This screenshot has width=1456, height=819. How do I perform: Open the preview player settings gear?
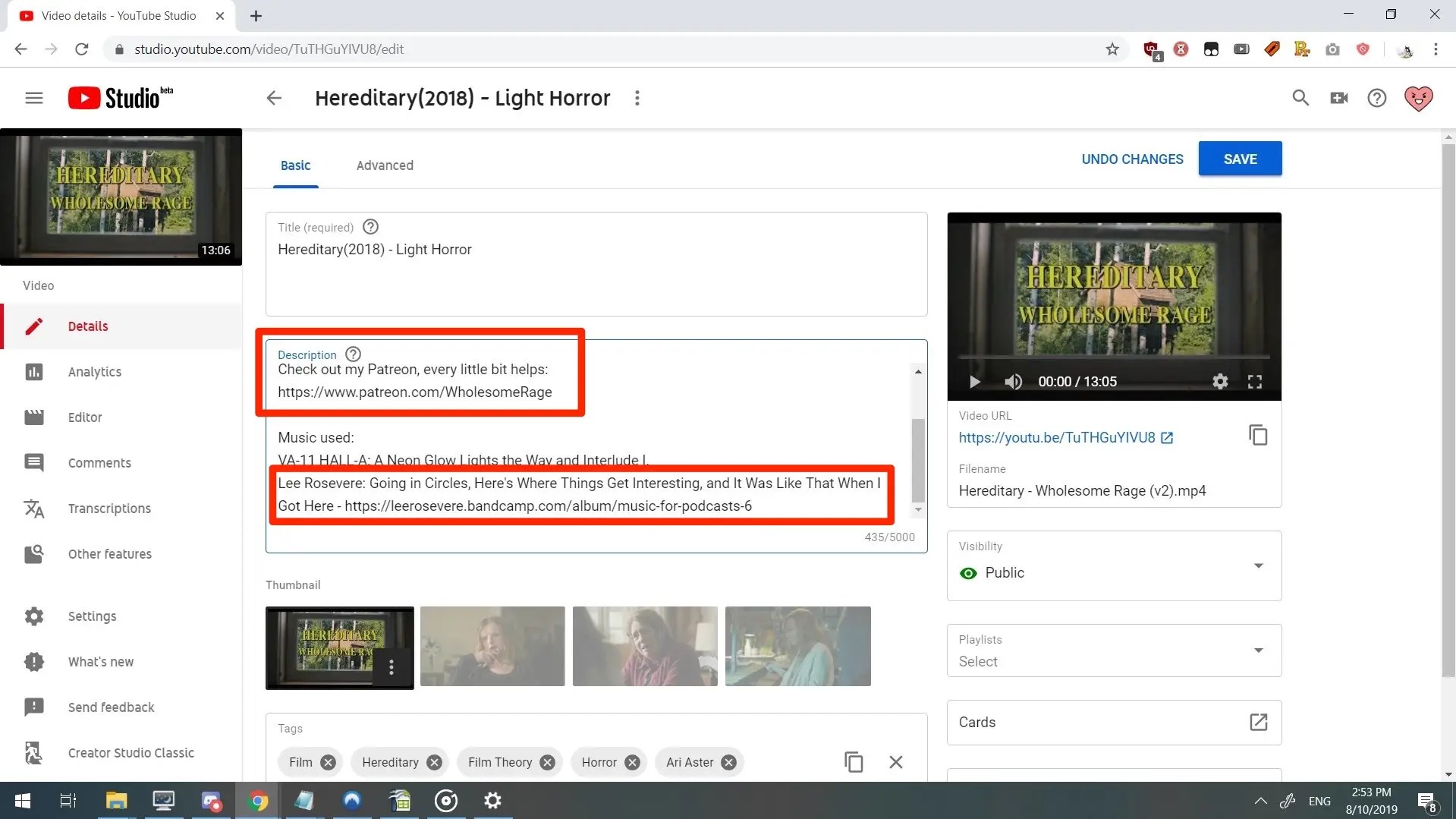[x=1220, y=382]
